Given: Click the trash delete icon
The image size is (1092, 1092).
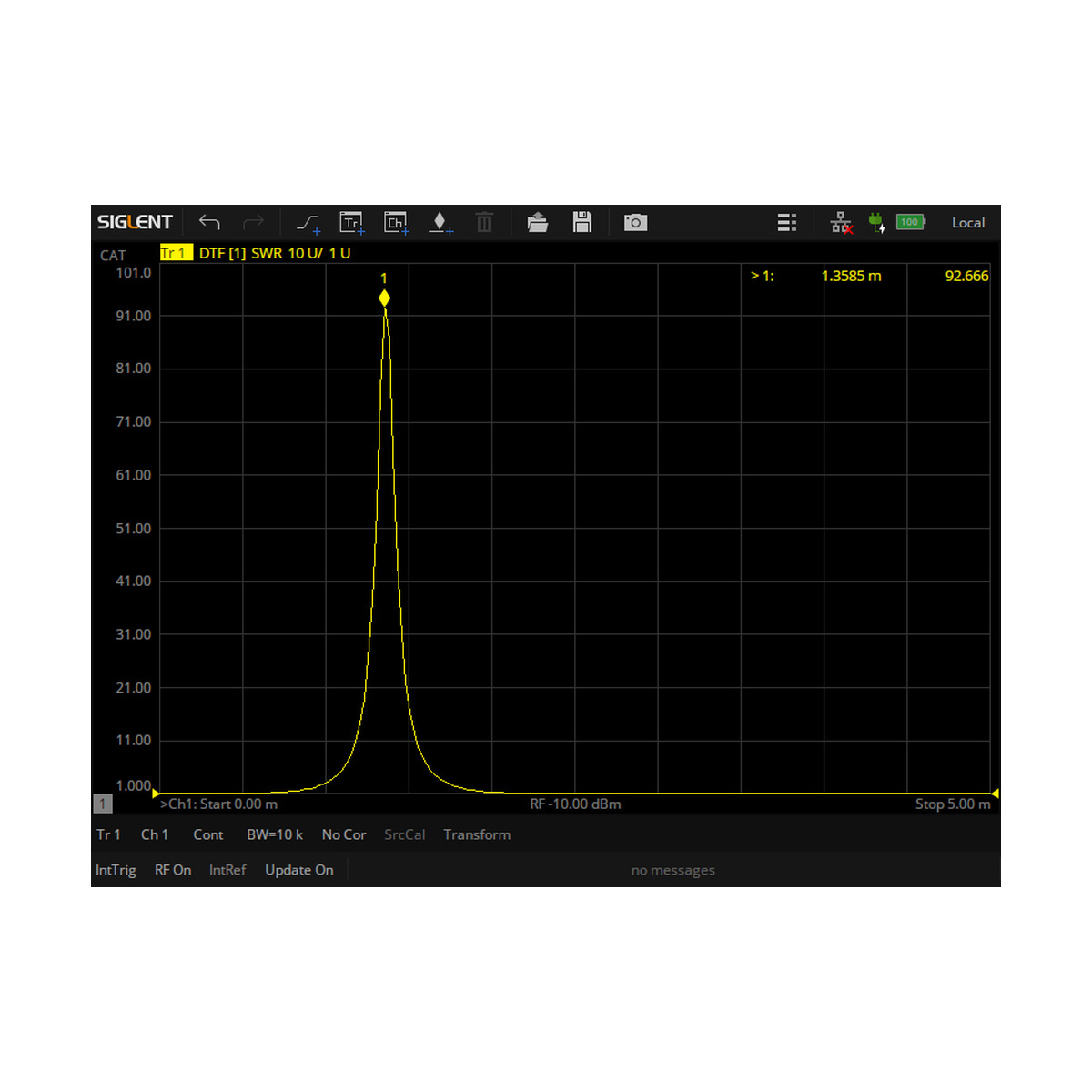Looking at the screenshot, I should point(484,222).
